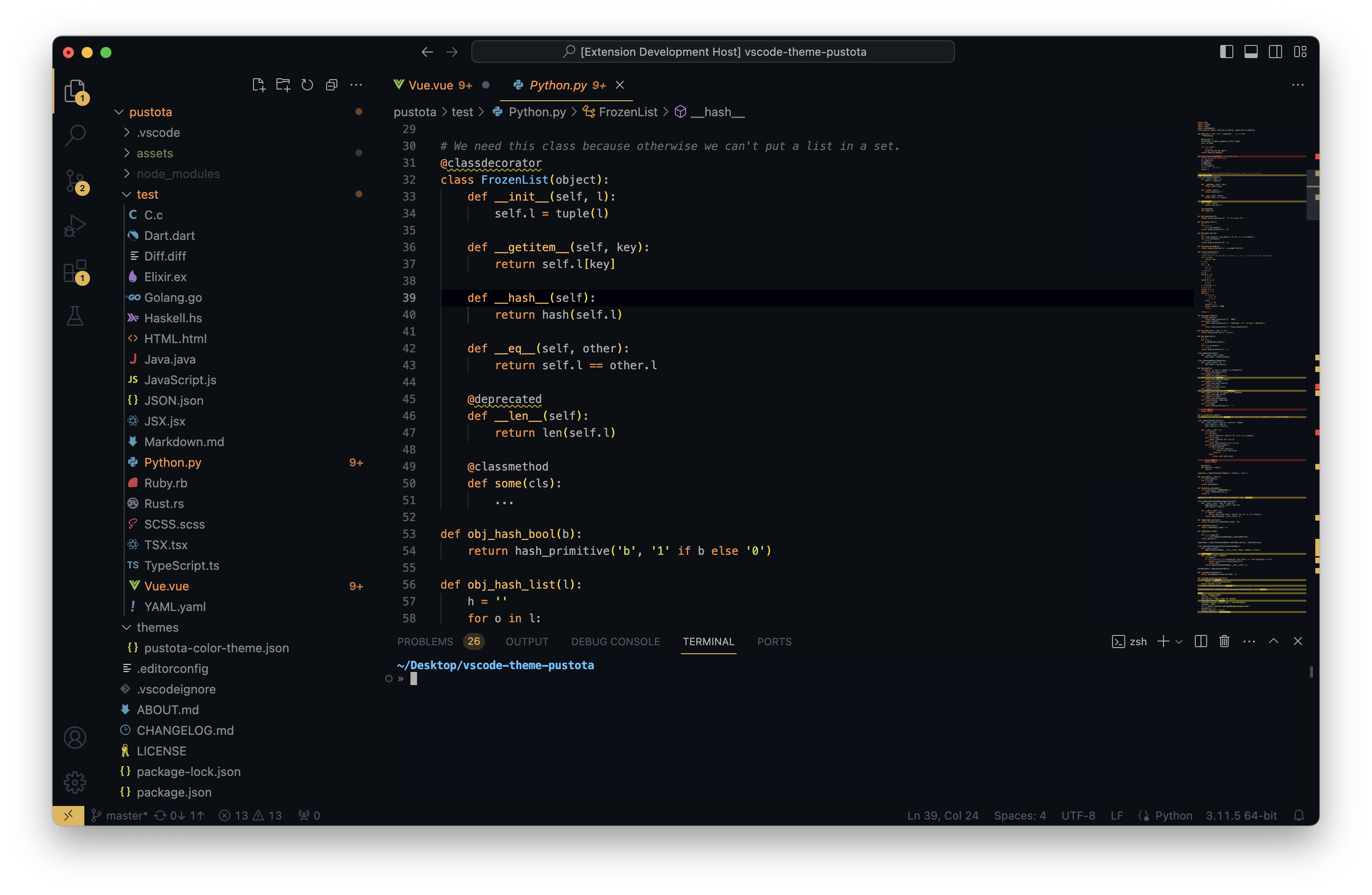Open Source Control view with badge

click(75, 181)
